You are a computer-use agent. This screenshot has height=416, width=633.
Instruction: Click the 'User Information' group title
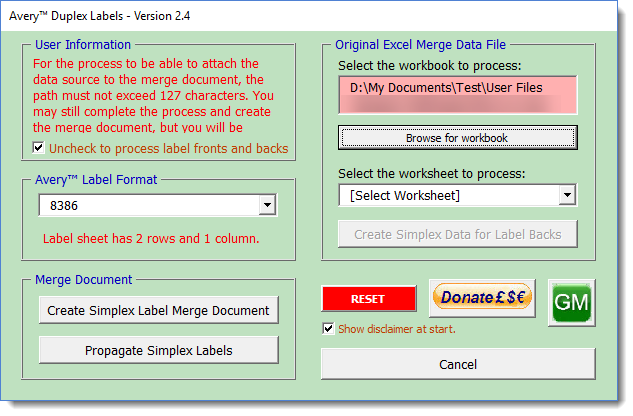pos(83,44)
